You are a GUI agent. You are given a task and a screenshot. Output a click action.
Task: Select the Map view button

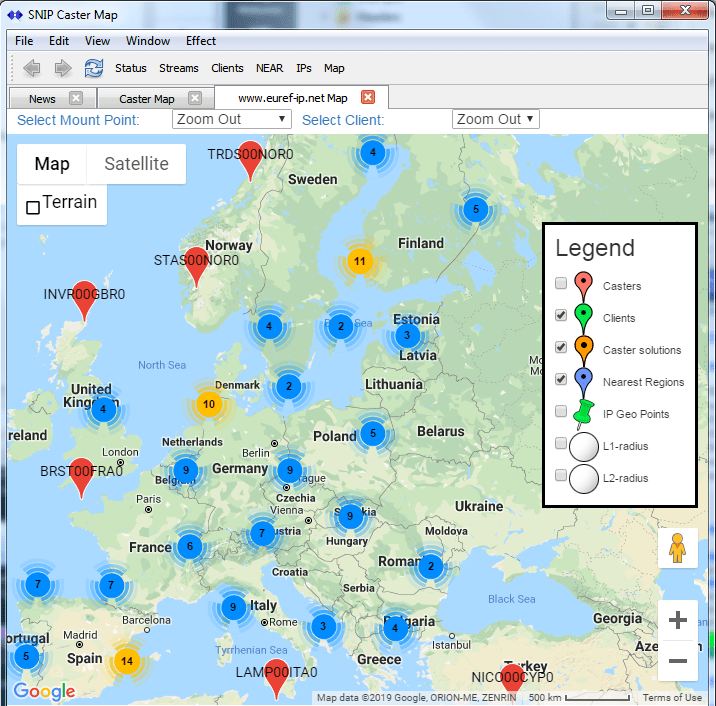(52, 163)
